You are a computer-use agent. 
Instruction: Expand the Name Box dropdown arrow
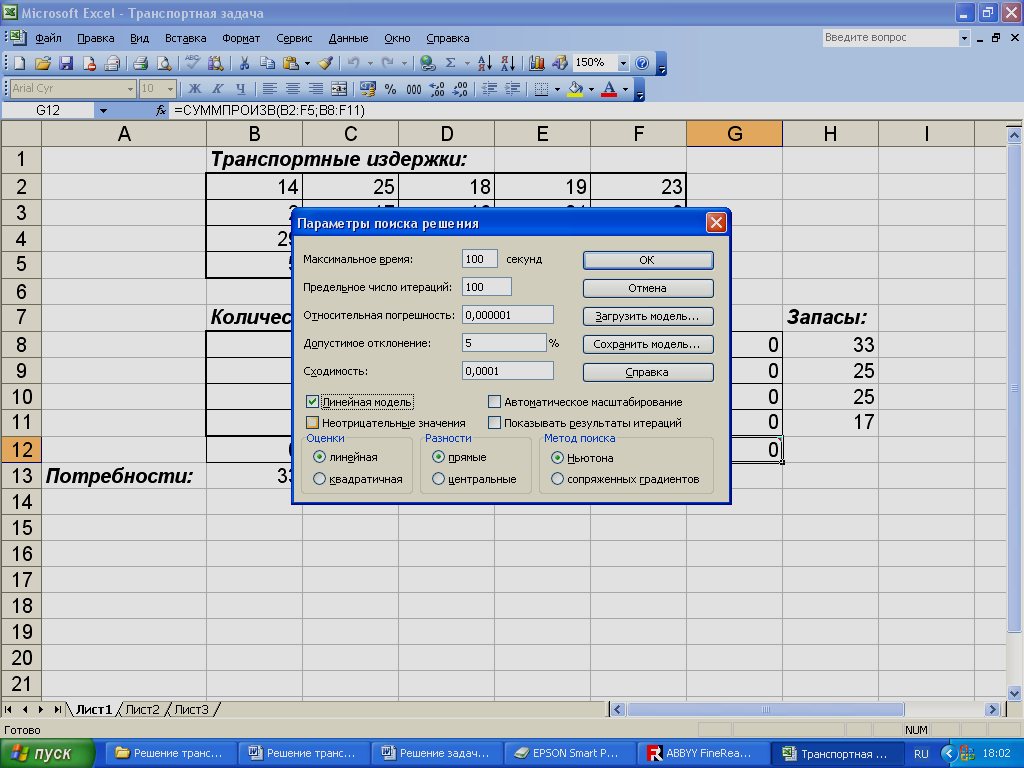point(103,110)
